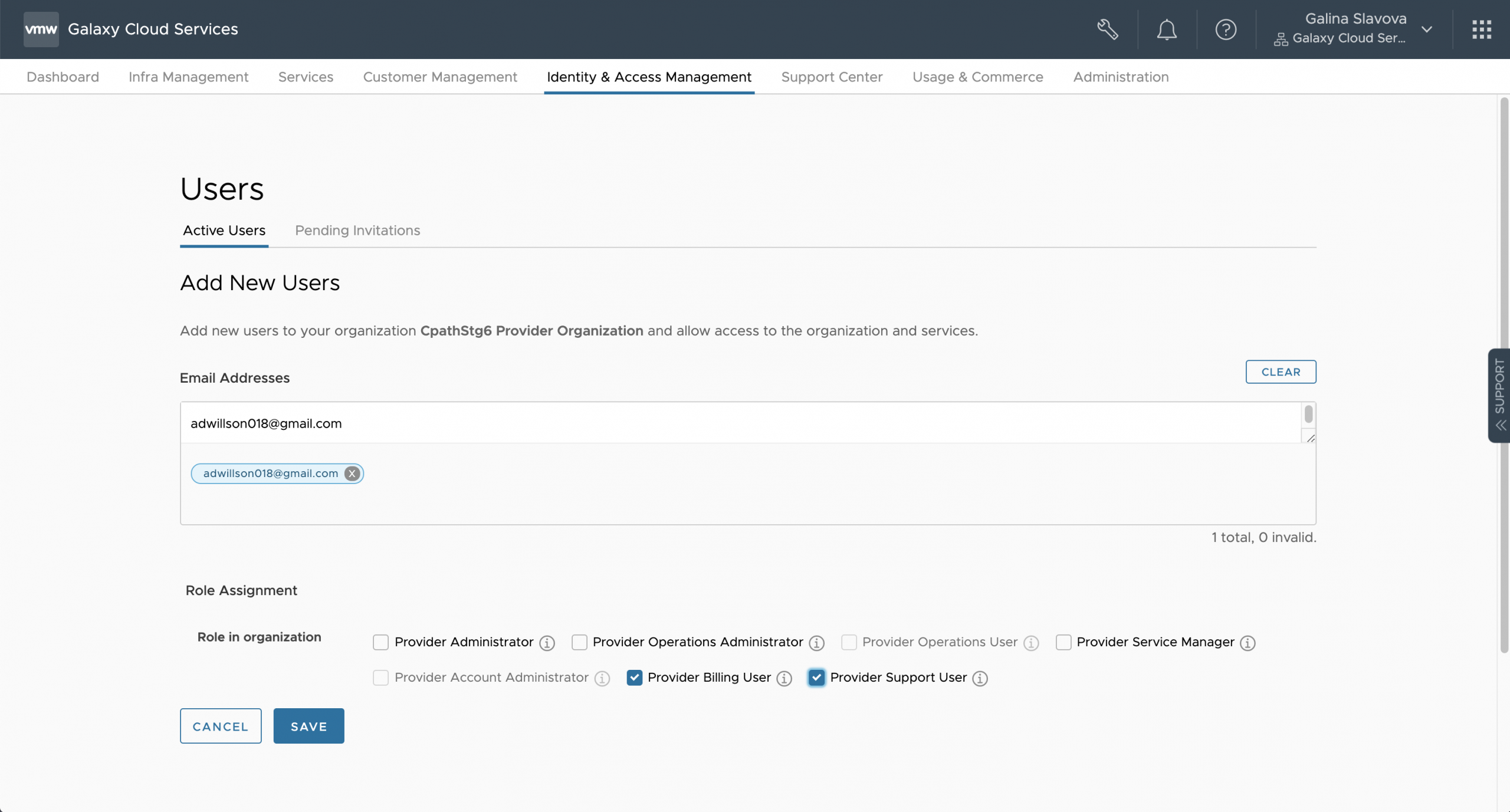Check the Provider Administrator checkbox
1510x812 pixels.
(381, 642)
